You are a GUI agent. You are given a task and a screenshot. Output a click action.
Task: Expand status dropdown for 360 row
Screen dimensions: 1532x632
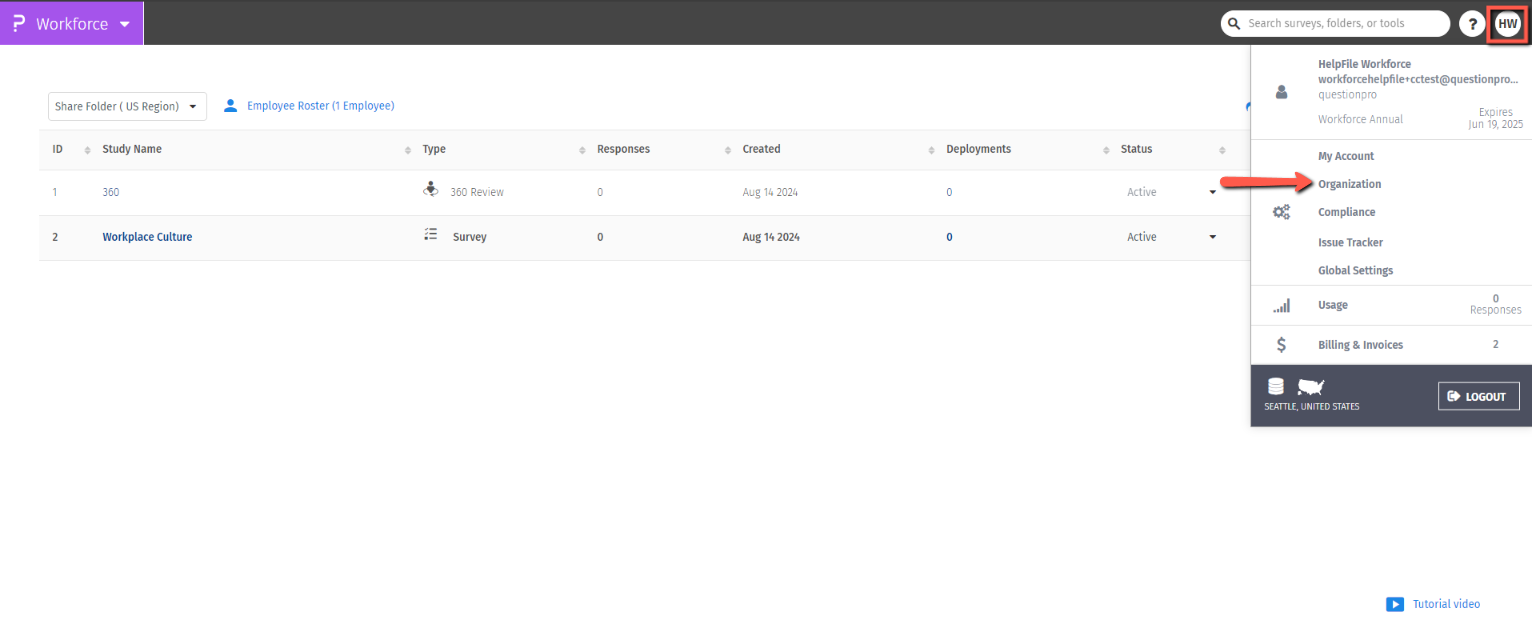(x=1213, y=192)
